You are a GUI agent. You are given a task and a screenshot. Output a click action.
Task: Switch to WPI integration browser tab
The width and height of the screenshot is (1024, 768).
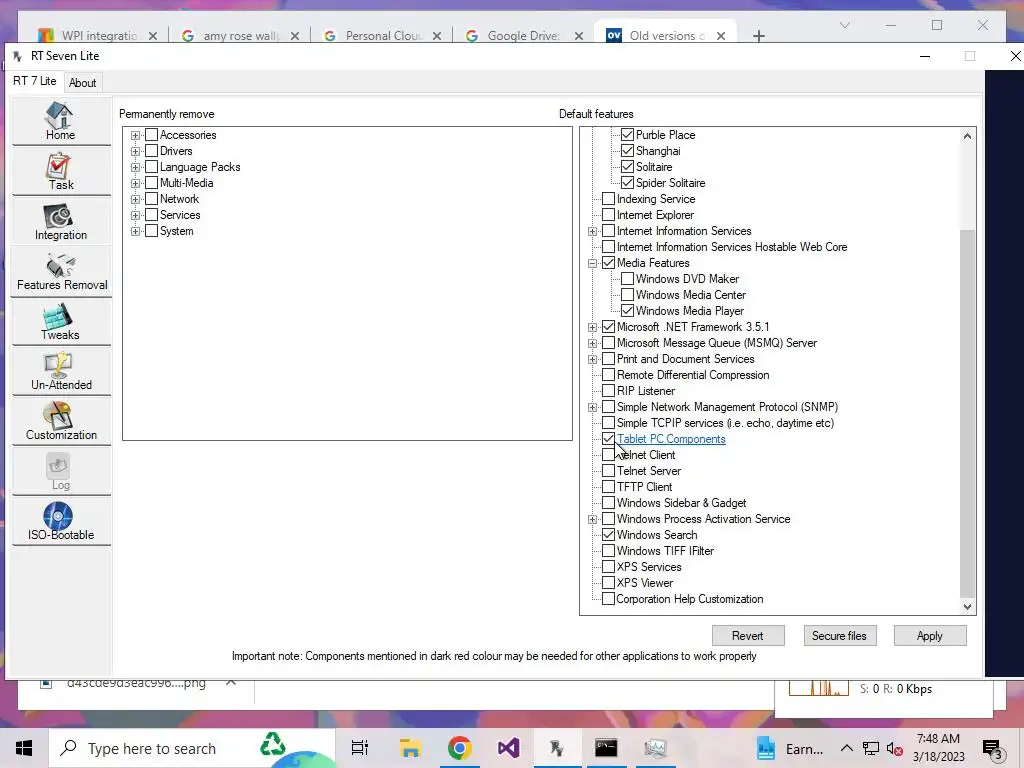click(98, 36)
